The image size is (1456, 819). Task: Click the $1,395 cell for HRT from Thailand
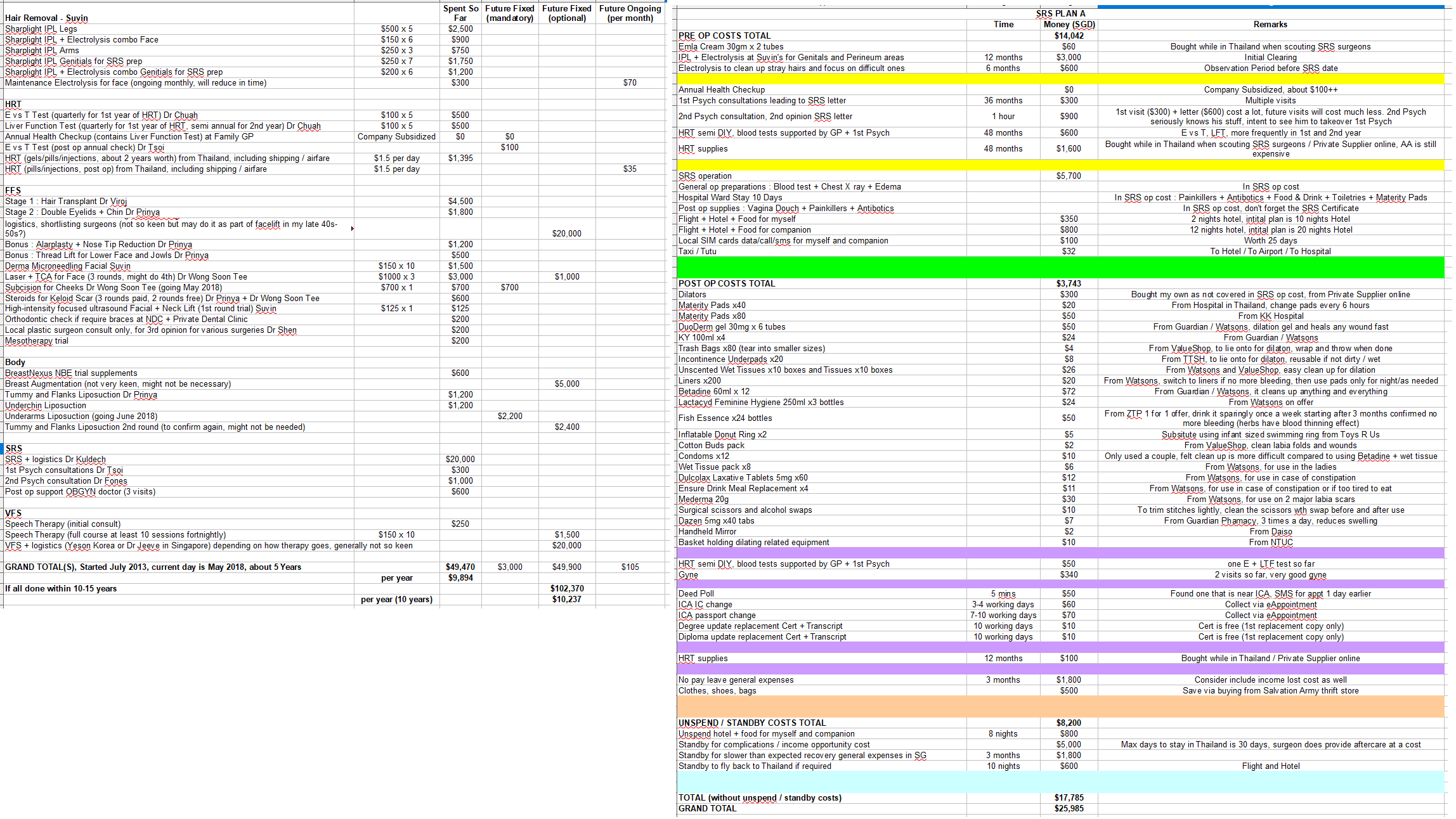tap(460, 158)
